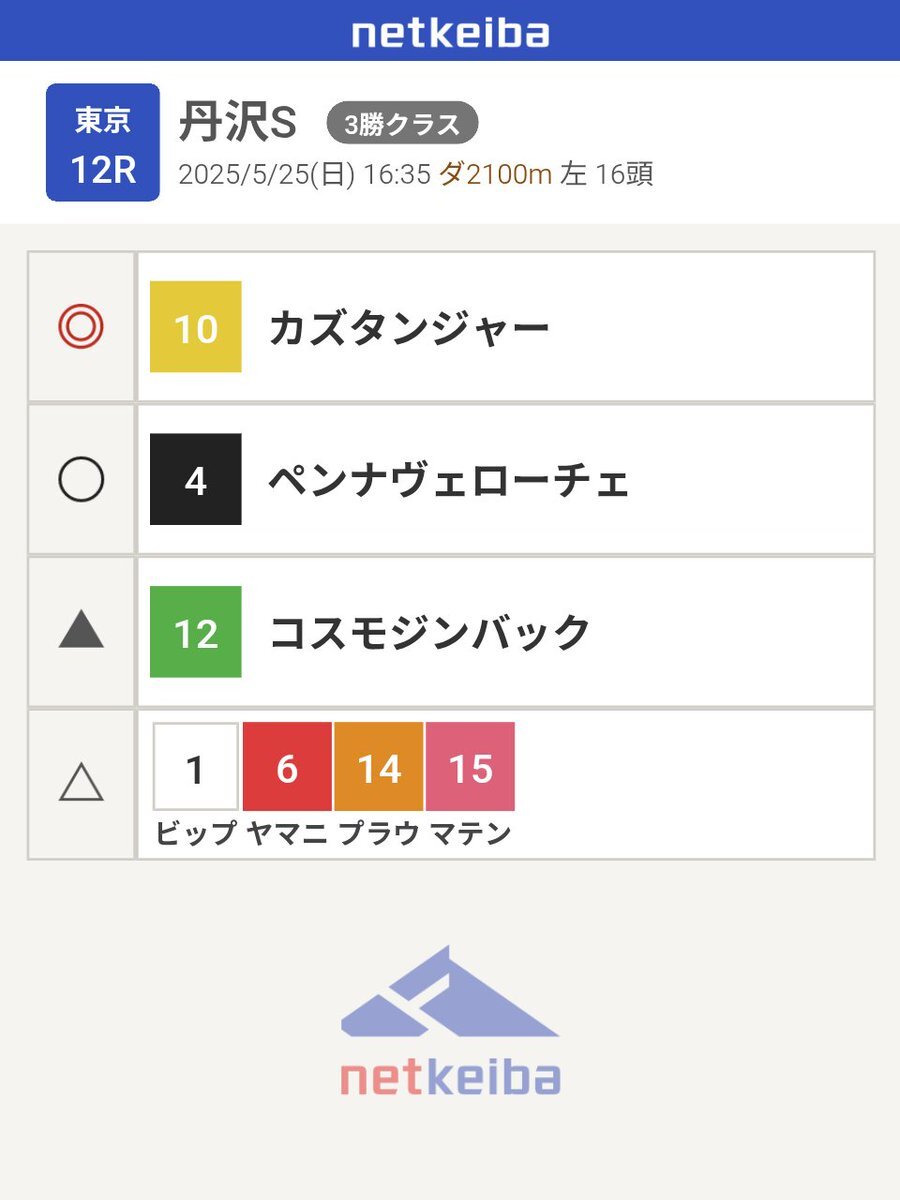Screen dimensions: 900x1200
Task: Click the race date and distance info line
Action: (416, 175)
